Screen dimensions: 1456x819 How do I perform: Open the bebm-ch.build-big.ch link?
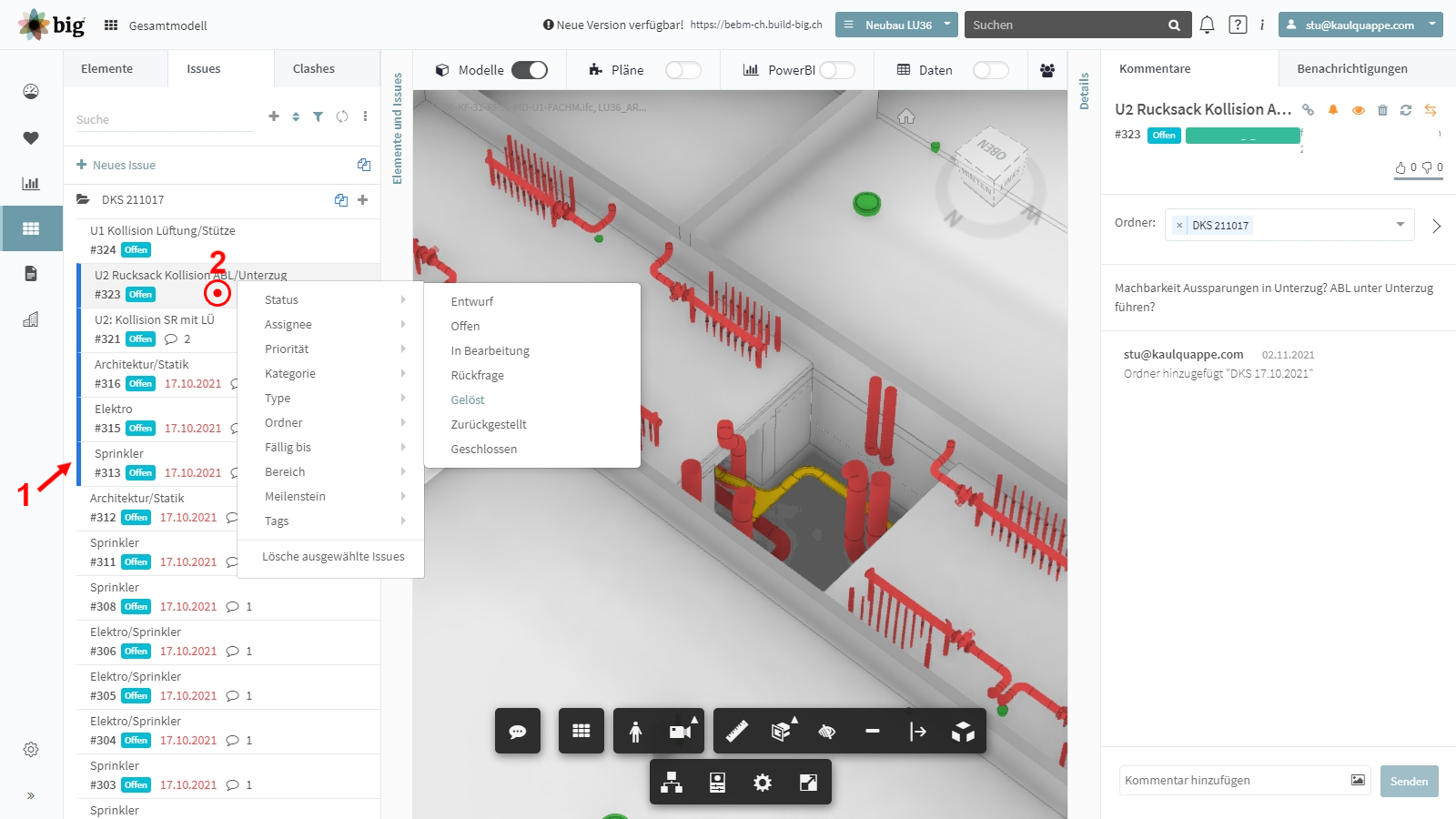point(756,25)
